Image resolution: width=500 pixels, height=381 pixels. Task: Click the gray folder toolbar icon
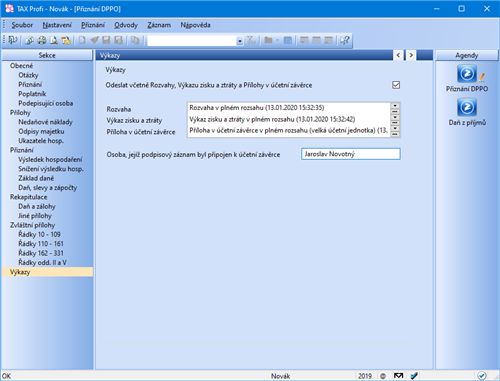(268, 40)
